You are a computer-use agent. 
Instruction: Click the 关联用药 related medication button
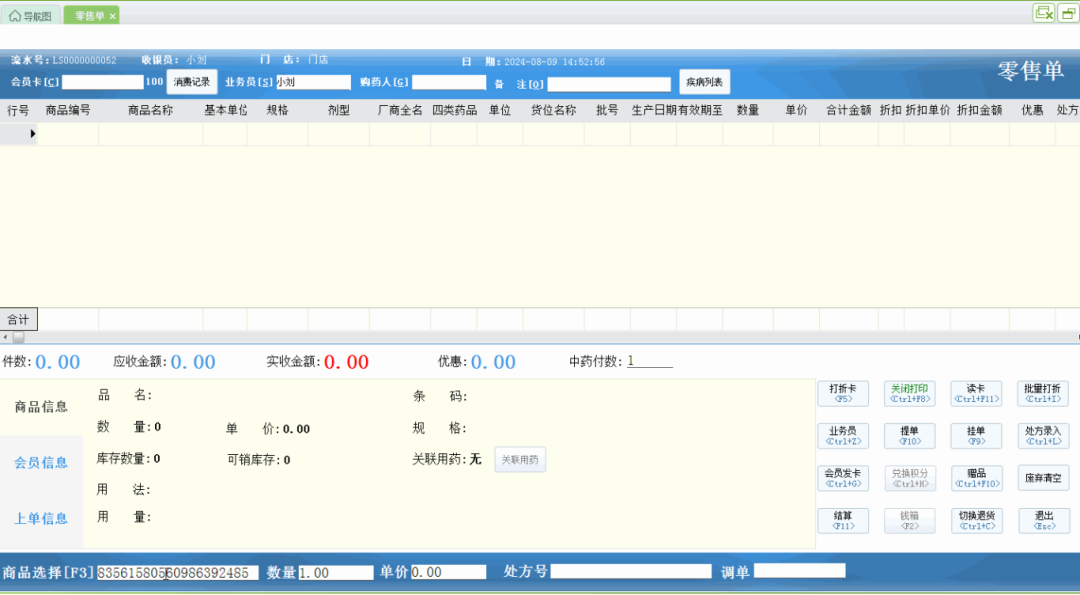[x=520, y=460]
